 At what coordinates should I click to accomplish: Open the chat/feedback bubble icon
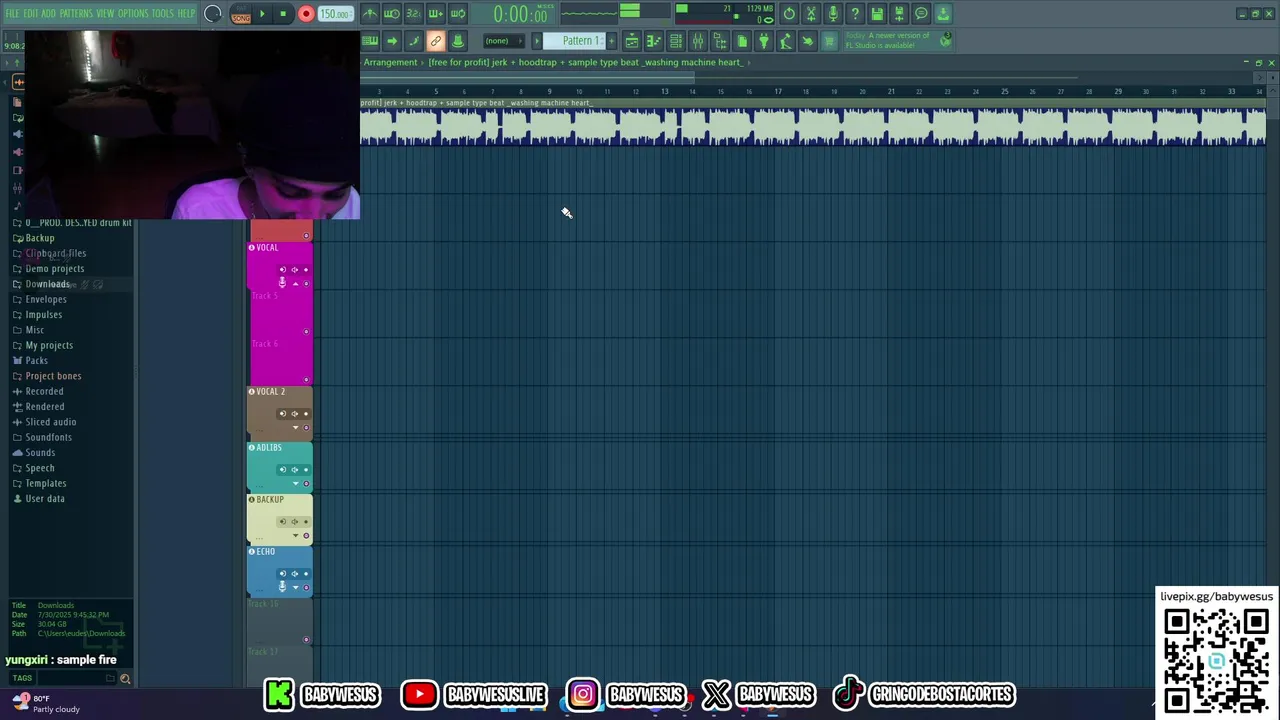click(921, 14)
